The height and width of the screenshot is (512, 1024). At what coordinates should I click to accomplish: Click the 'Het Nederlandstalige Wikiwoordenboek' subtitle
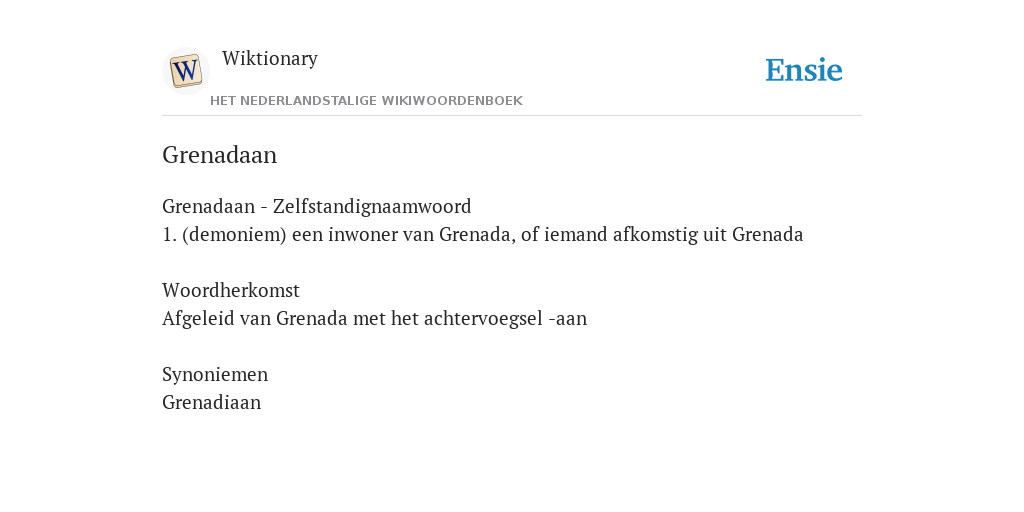tap(366, 101)
